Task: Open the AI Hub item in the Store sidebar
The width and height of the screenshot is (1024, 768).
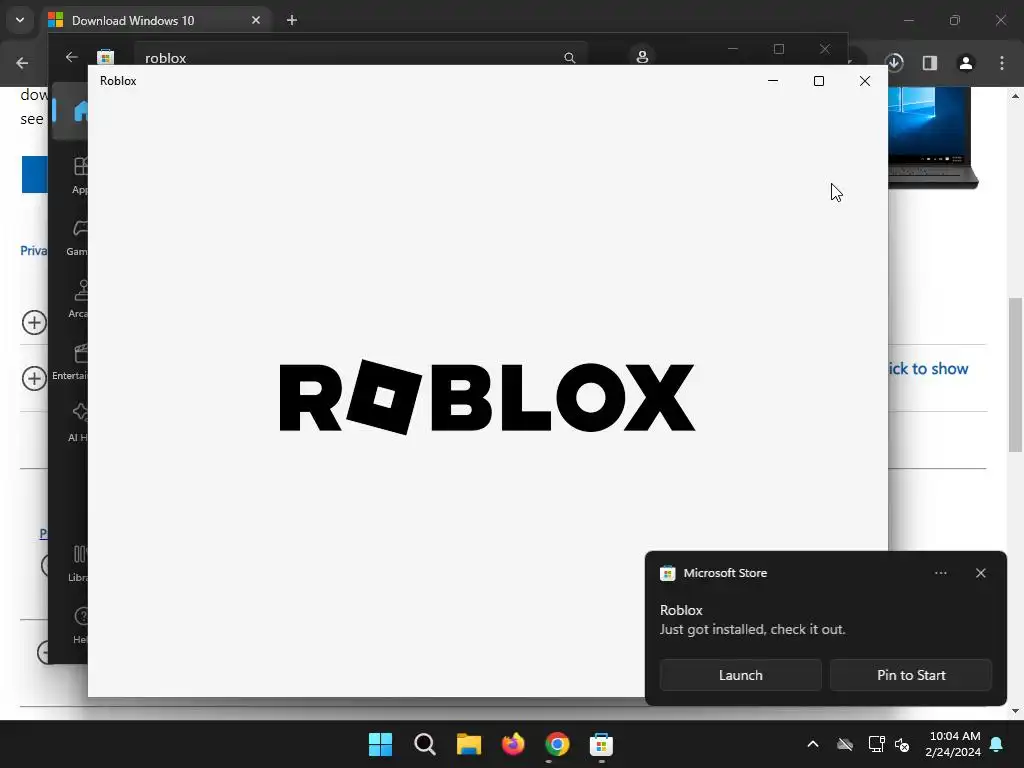Action: tap(78, 423)
